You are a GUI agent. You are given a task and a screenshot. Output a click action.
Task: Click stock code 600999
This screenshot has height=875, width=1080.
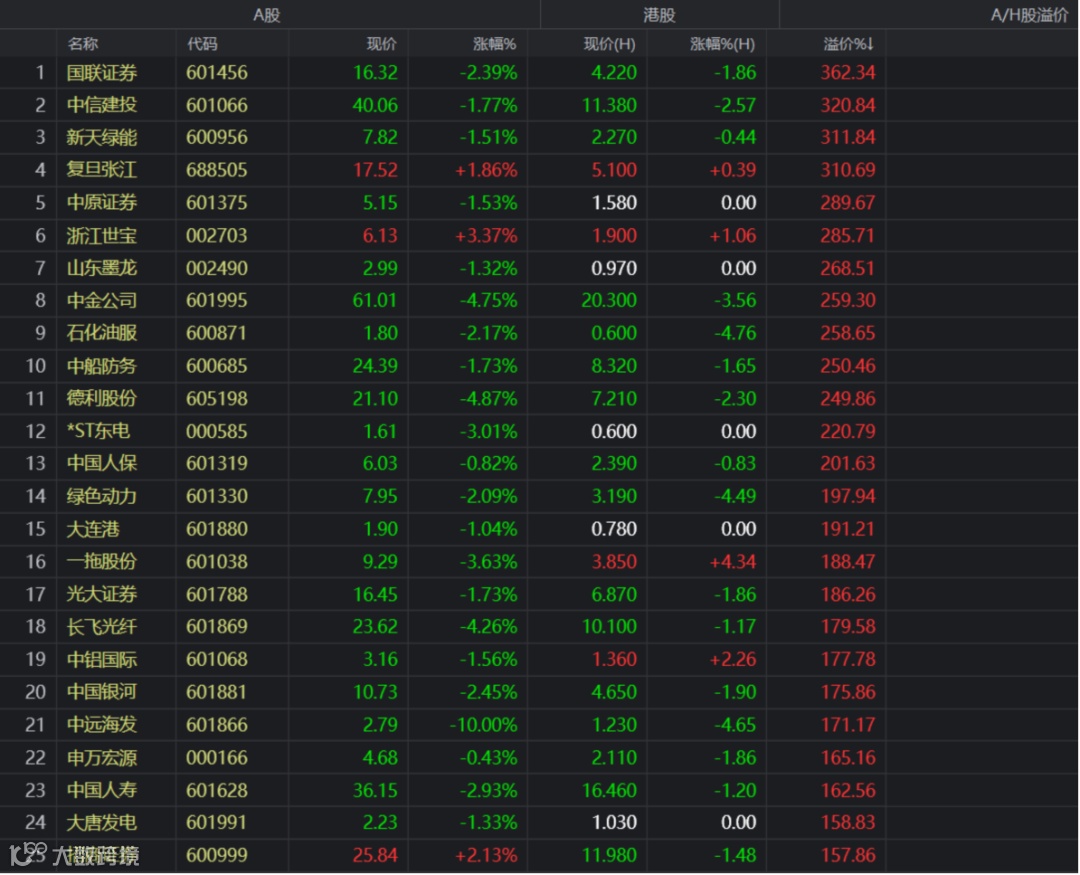[216, 856]
